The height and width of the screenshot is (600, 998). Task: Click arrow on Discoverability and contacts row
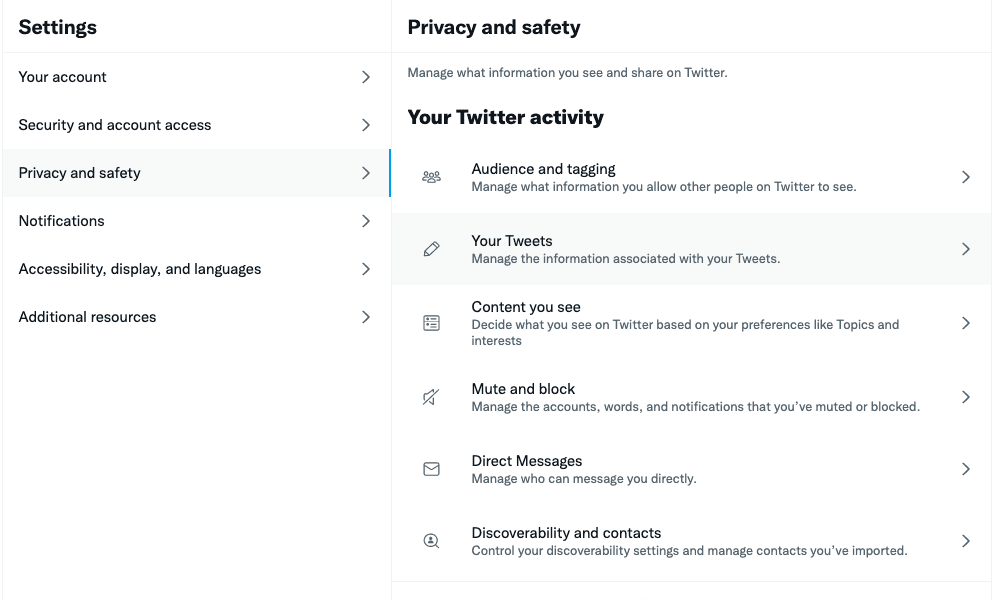[x=966, y=541]
